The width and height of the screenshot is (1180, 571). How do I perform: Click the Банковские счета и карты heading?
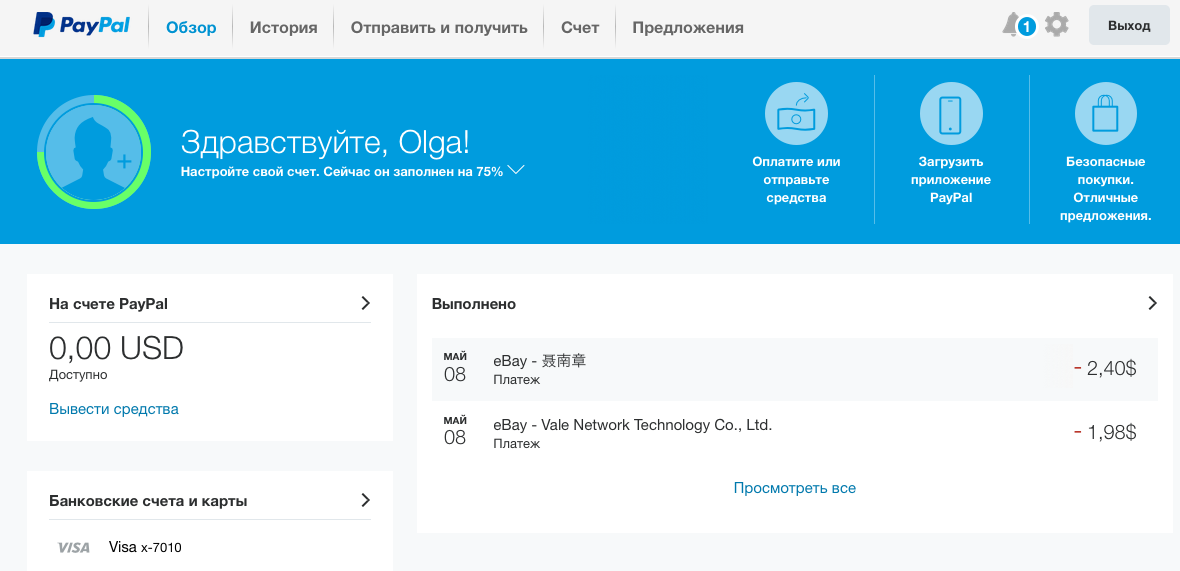[x=148, y=501]
